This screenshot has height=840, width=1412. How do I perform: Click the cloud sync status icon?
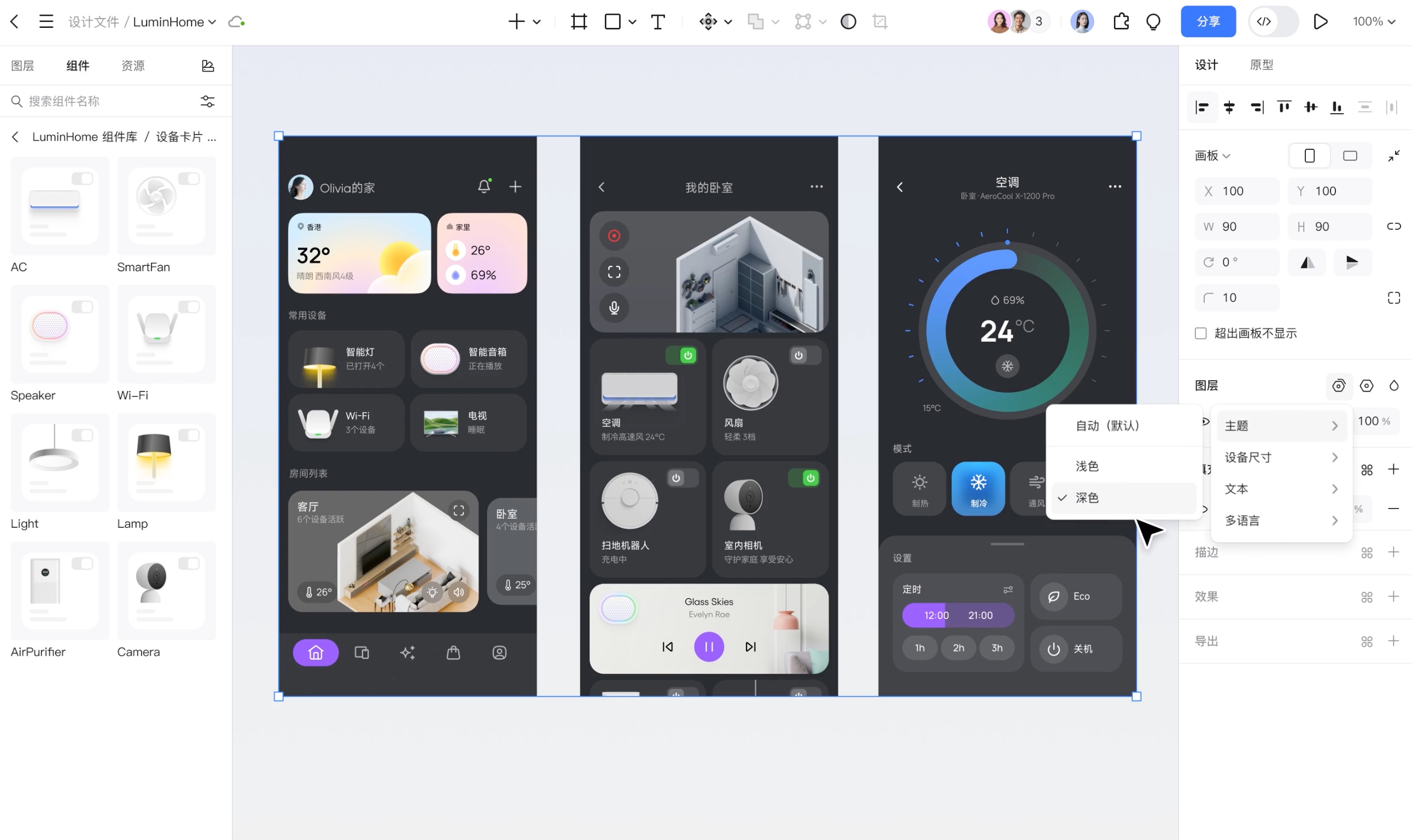tap(236, 22)
